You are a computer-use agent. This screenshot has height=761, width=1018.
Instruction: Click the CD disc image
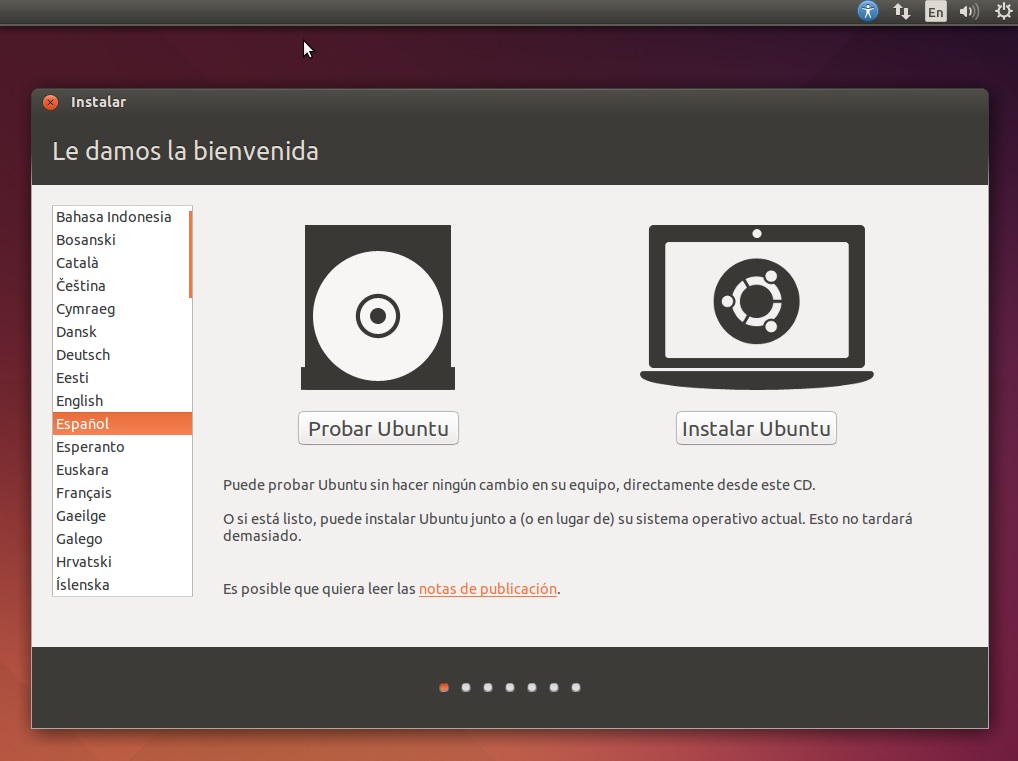pos(378,307)
